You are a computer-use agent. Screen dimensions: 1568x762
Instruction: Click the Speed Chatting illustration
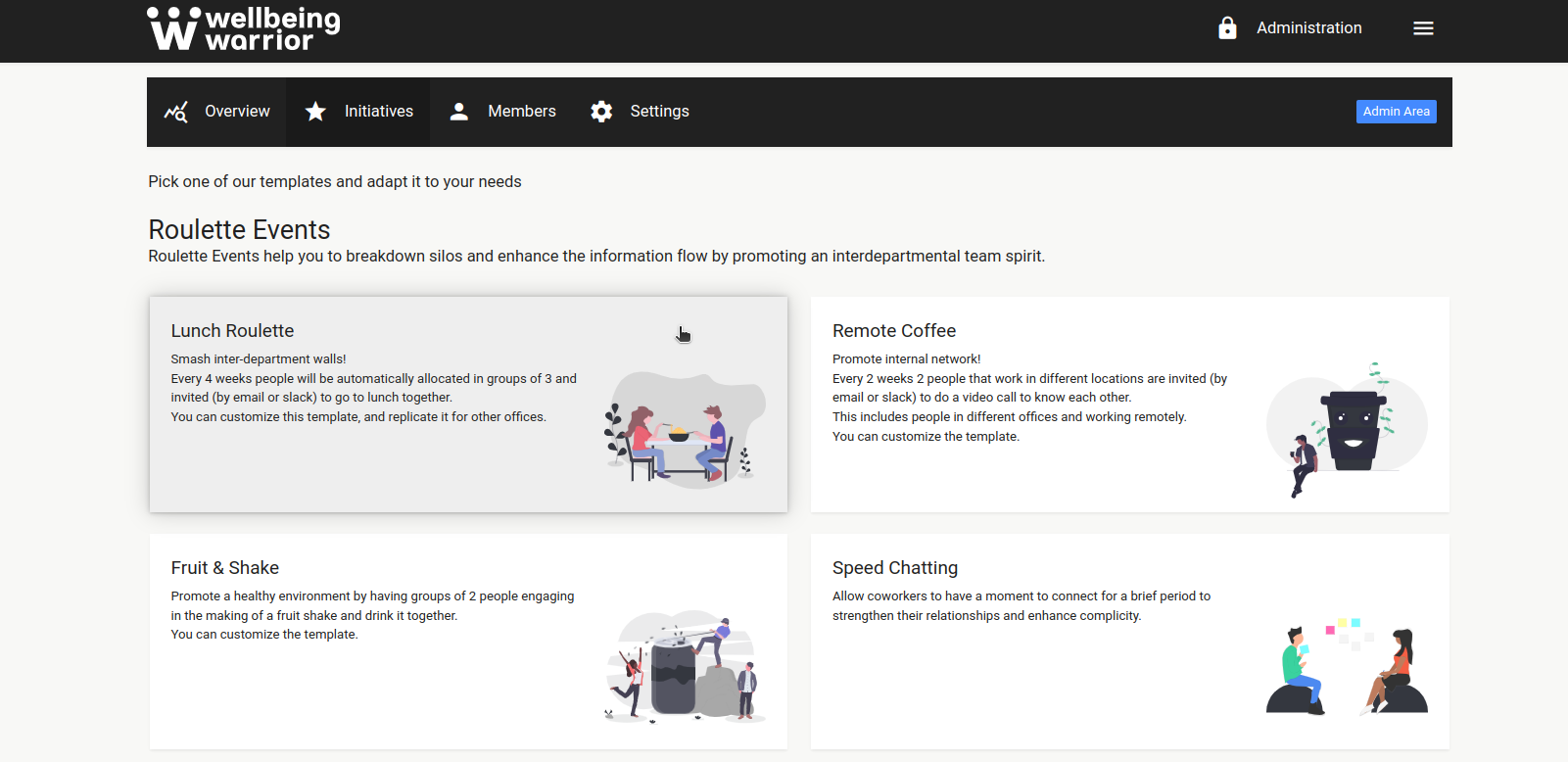point(1347,666)
